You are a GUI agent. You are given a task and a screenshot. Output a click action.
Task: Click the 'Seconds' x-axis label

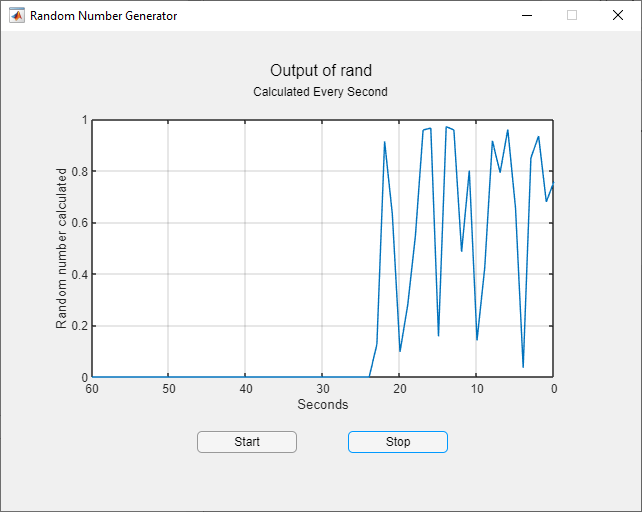(x=323, y=404)
